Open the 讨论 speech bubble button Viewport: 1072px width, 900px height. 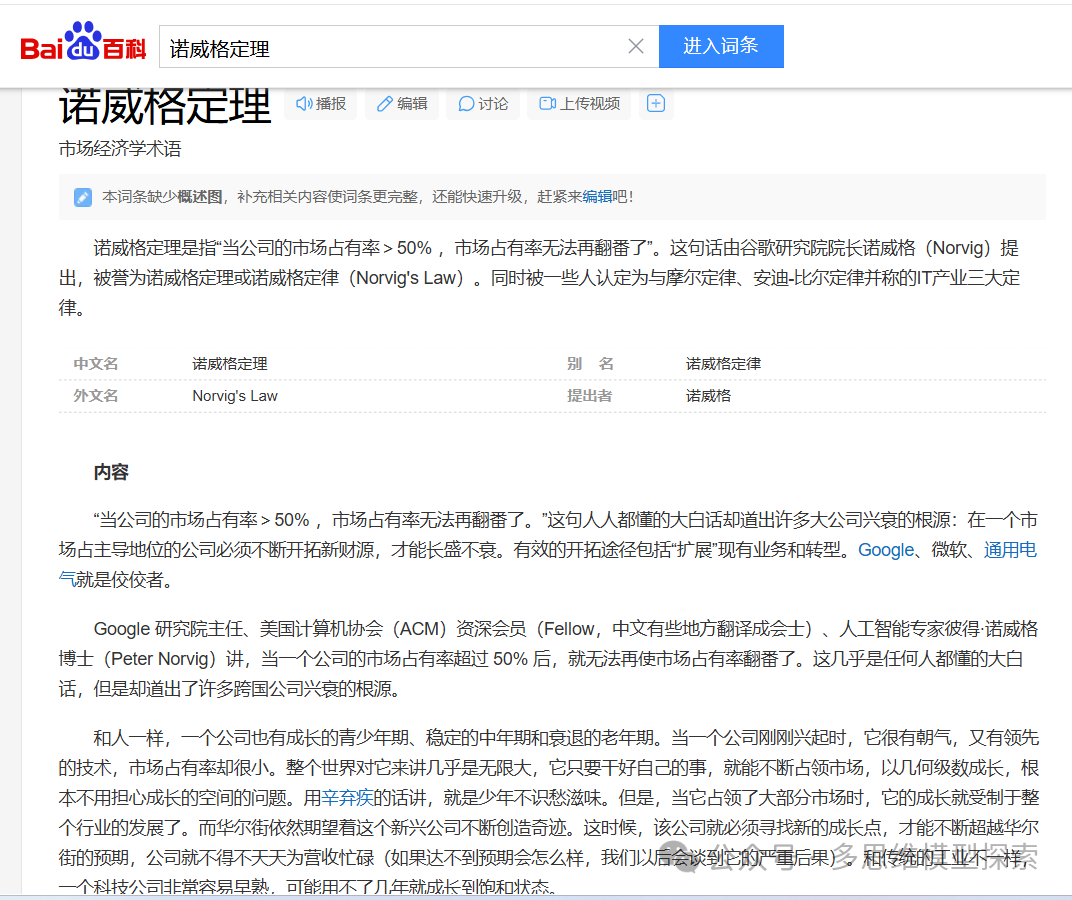point(483,104)
